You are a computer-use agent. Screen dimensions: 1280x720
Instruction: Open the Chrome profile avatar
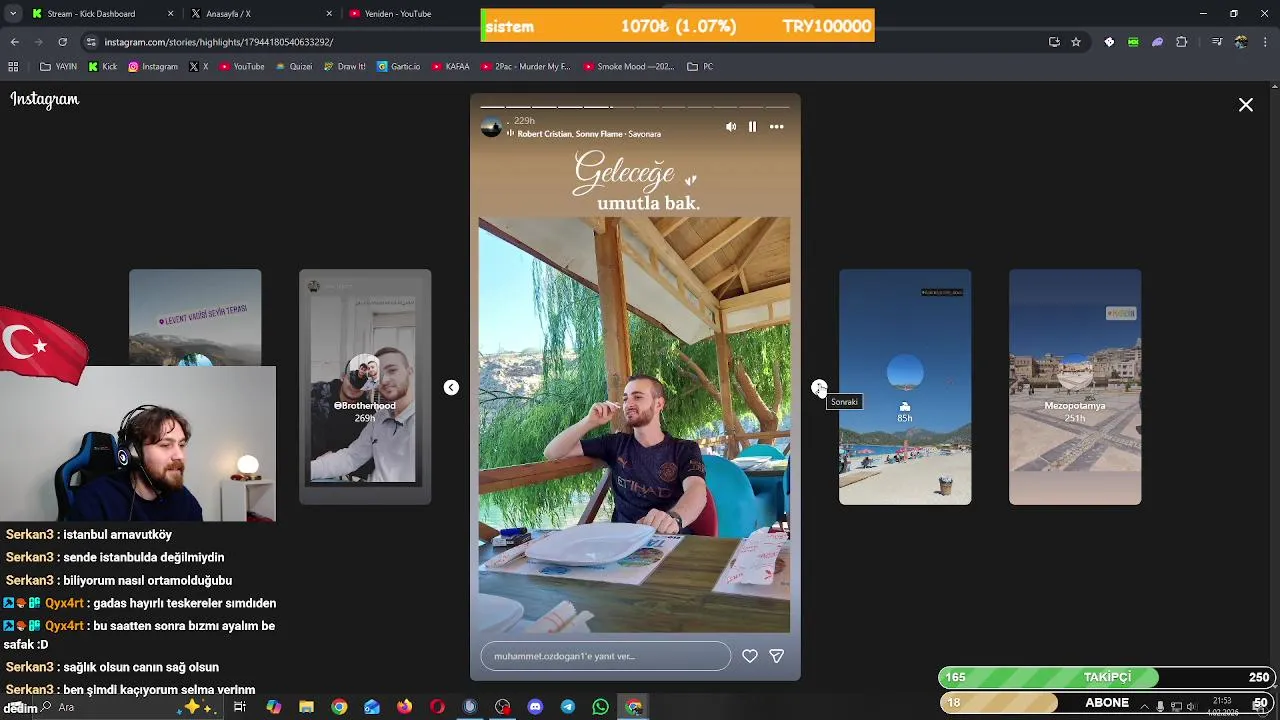tap(1241, 42)
